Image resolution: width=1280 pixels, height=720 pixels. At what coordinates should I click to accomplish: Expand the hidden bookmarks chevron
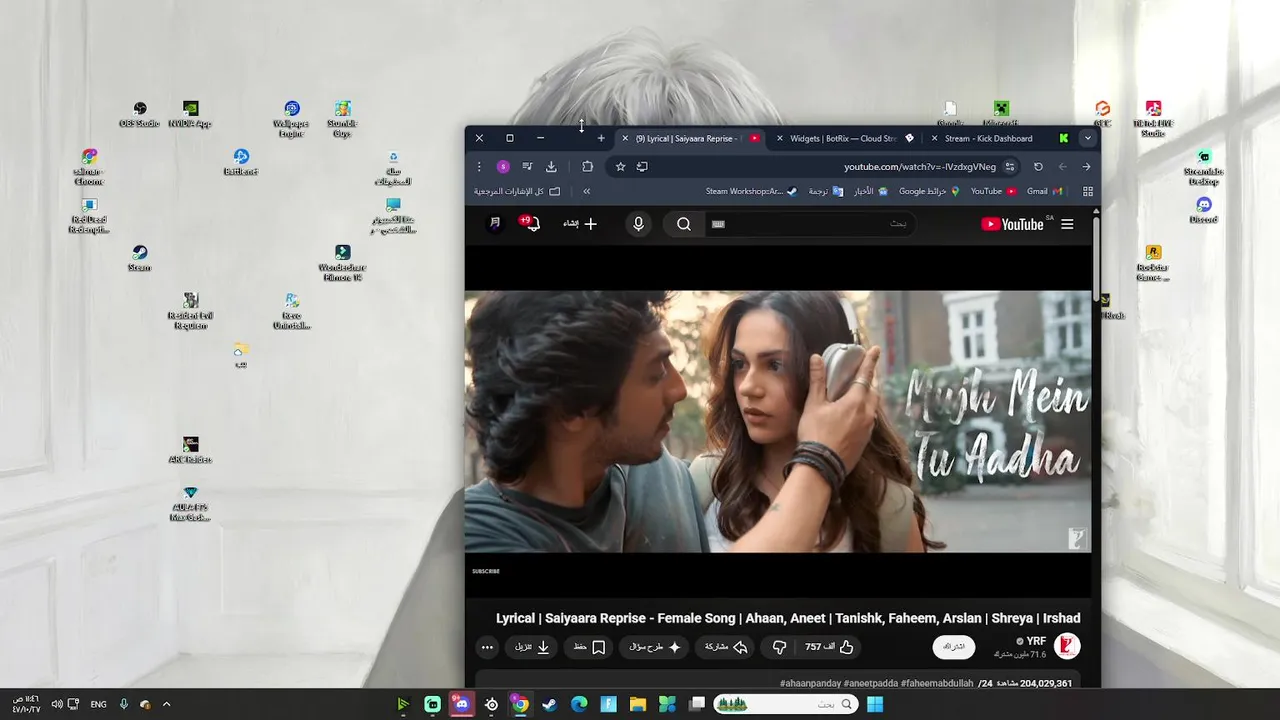[586, 191]
